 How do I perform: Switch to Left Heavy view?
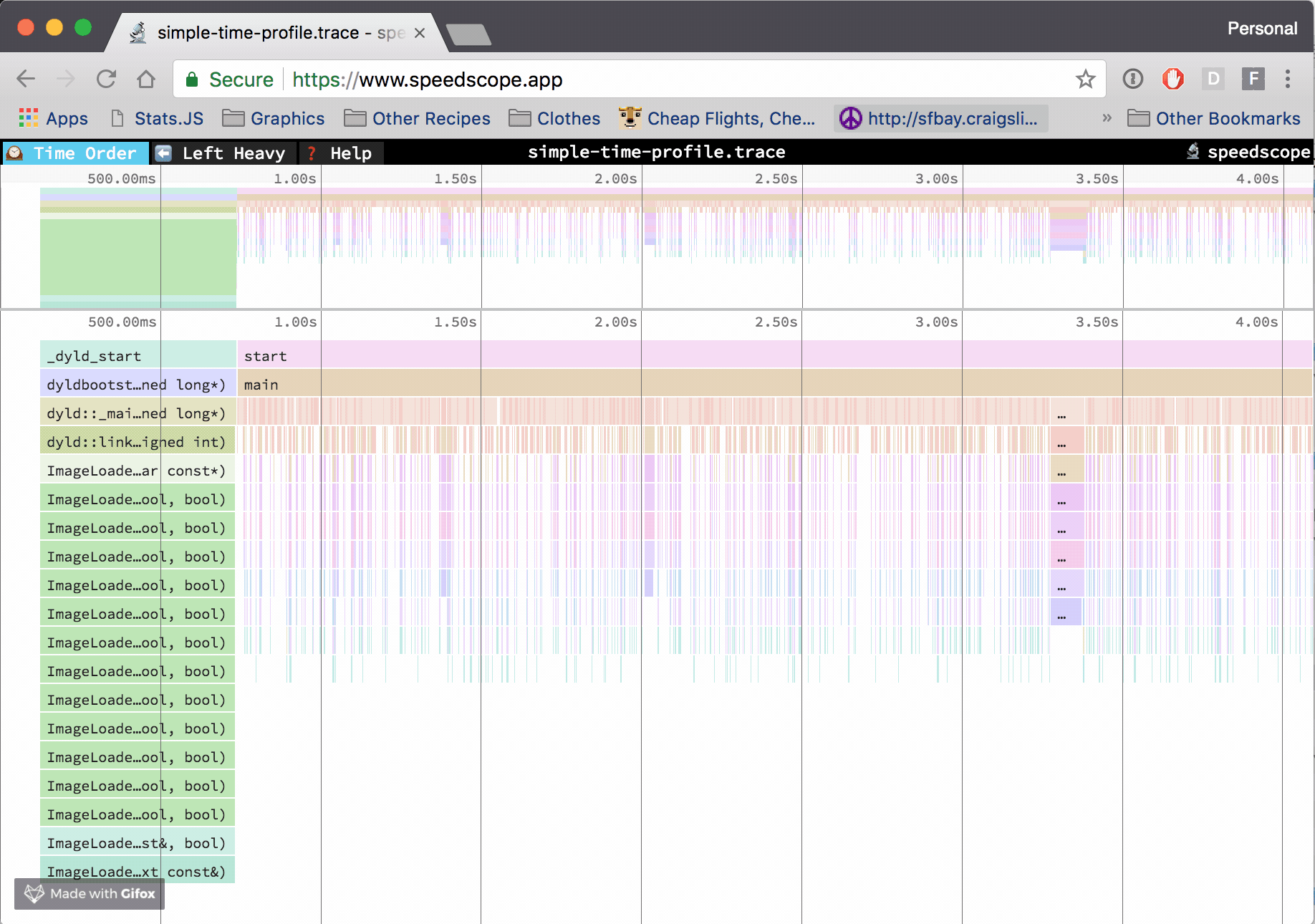[x=223, y=153]
